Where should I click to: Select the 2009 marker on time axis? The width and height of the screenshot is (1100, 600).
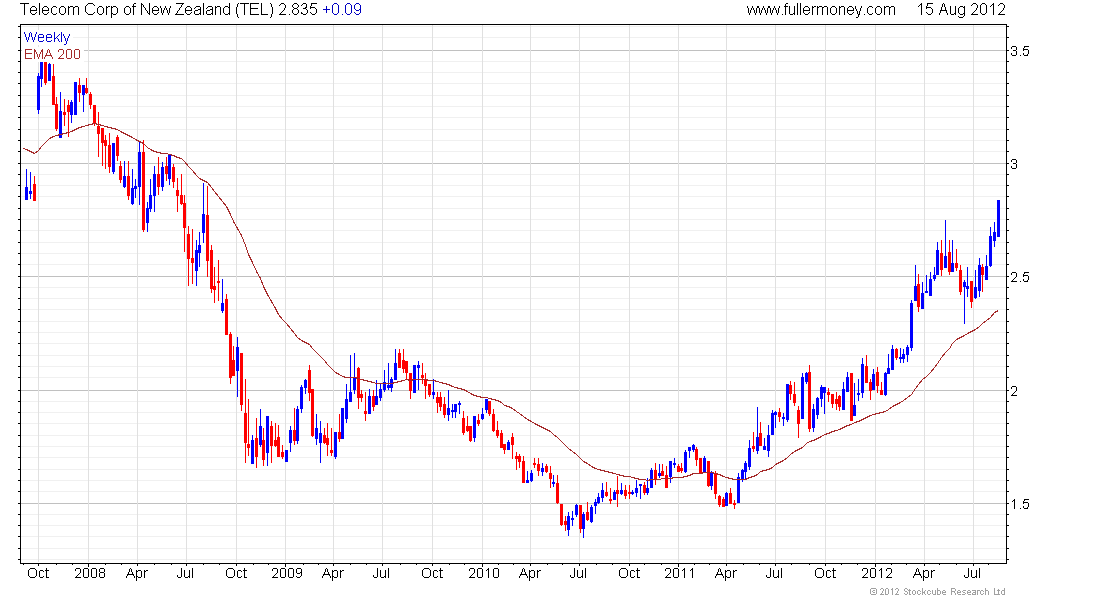pos(286,574)
